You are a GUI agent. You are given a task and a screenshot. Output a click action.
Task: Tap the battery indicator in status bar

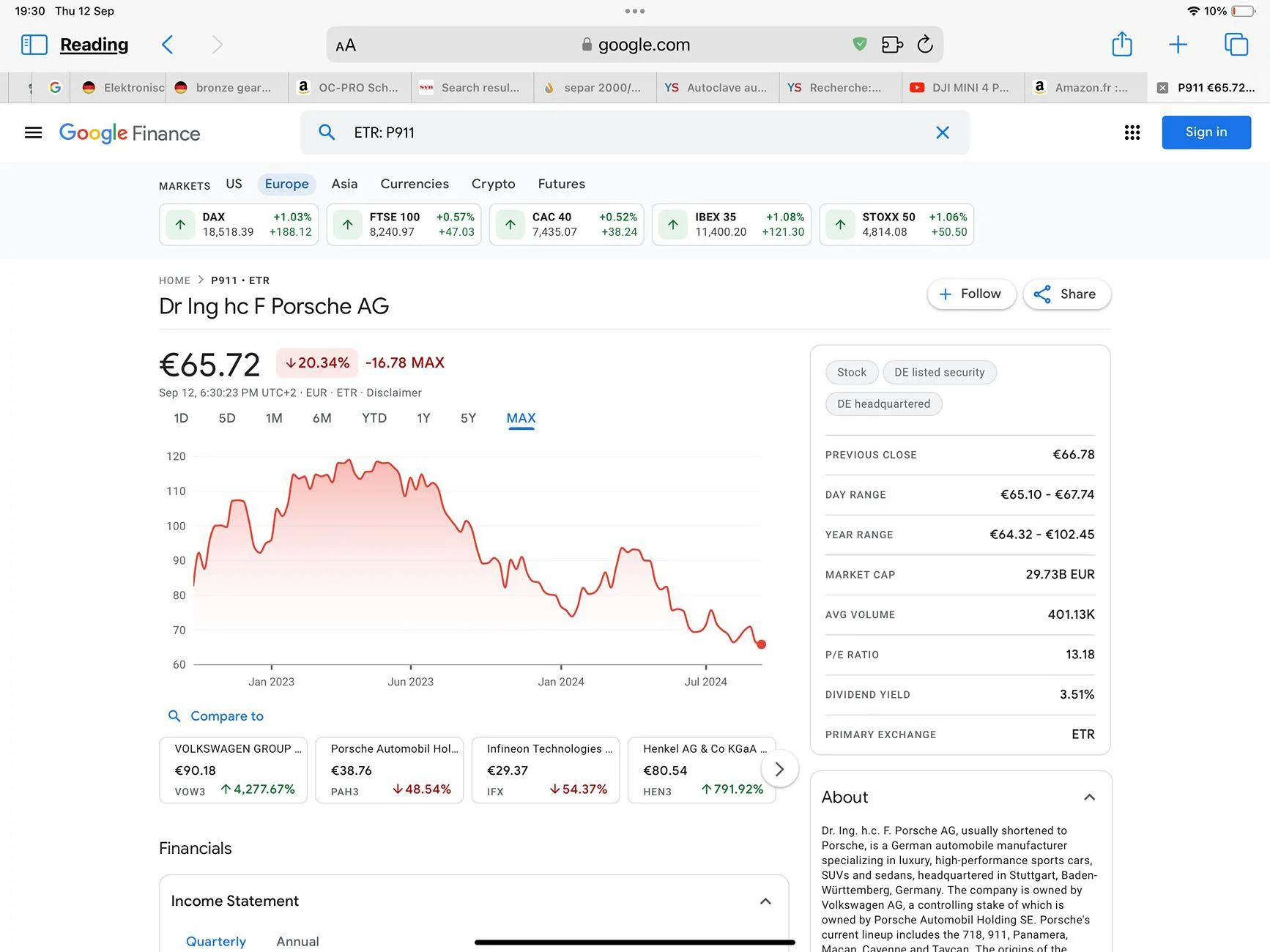click(1244, 11)
